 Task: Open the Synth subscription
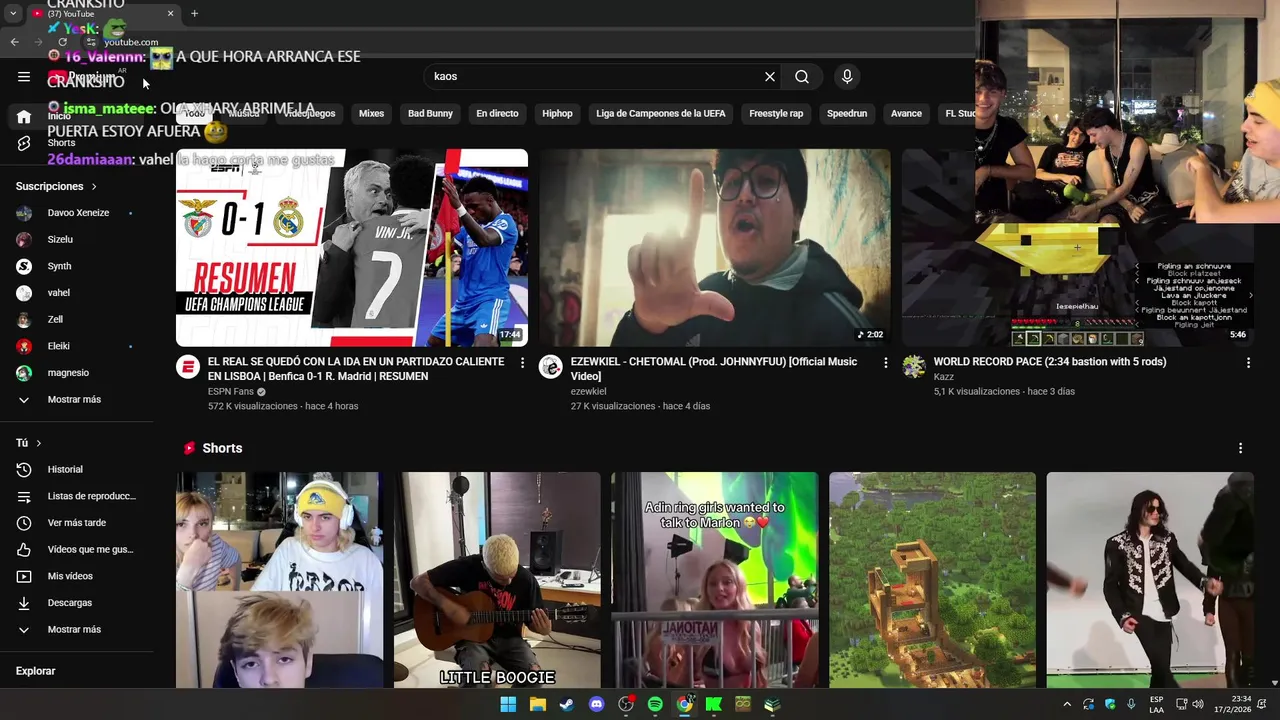click(x=76, y=266)
